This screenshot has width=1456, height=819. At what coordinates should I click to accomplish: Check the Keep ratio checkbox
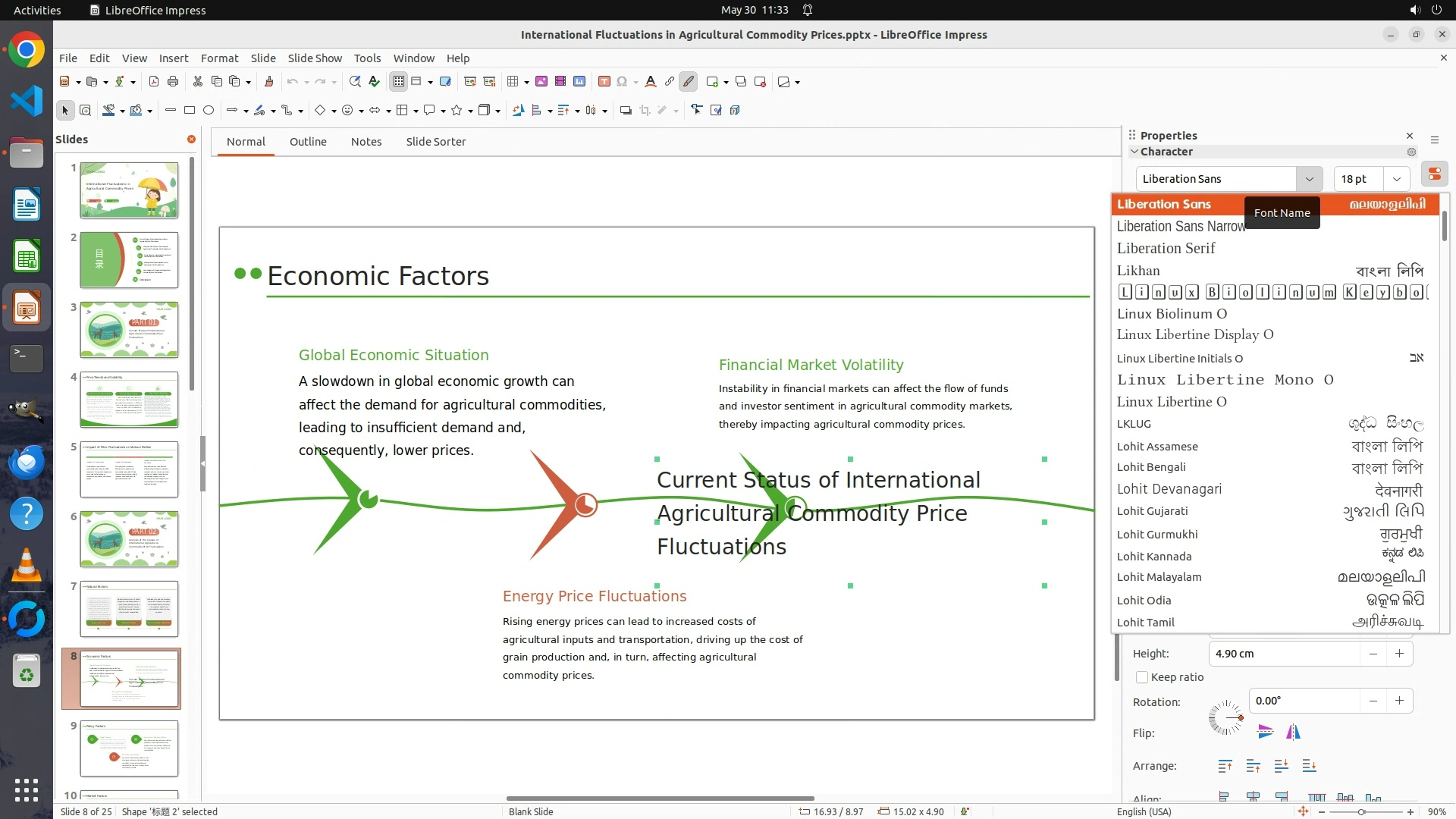pos(1142,677)
